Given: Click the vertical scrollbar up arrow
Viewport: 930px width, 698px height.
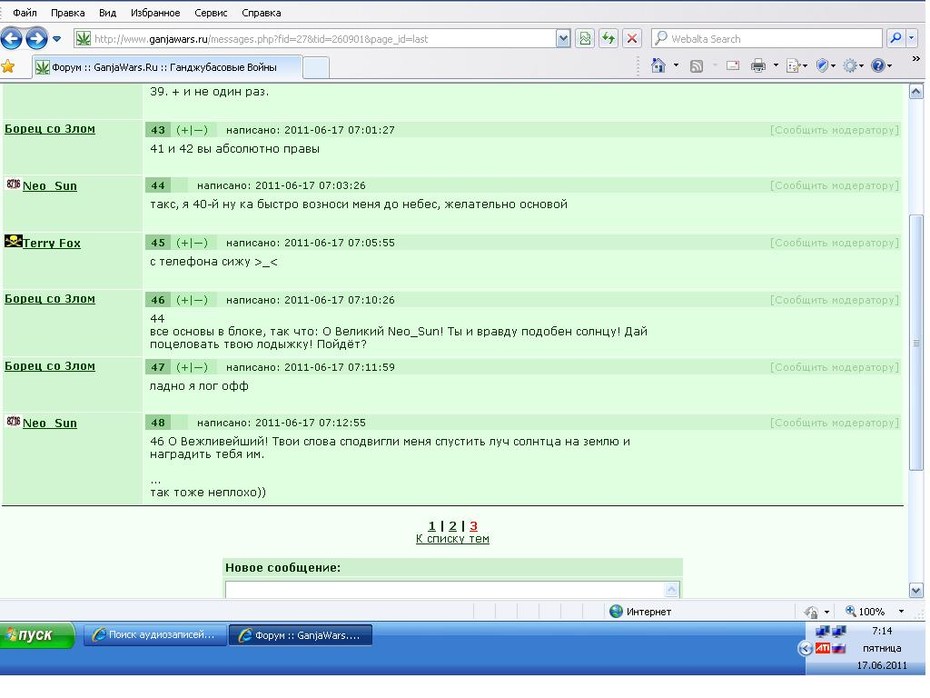Looking at the screenshot, I should 916,91.
